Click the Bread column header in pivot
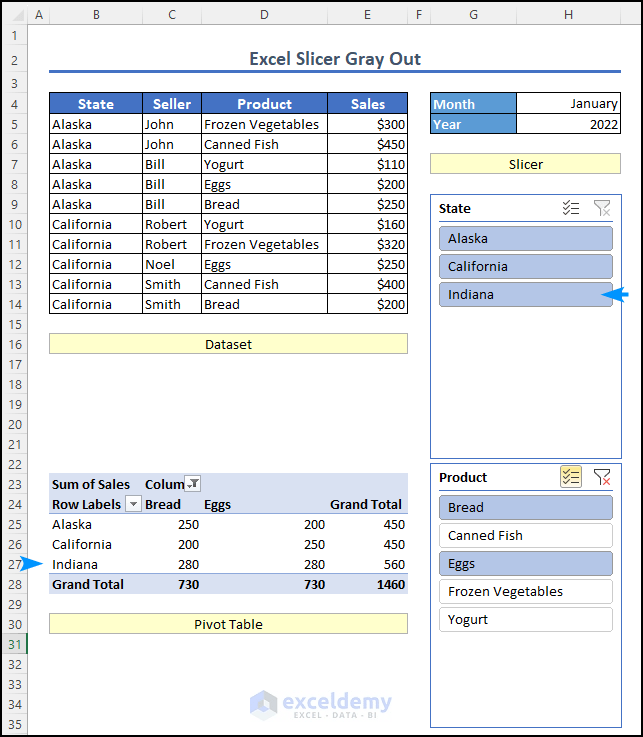 172,504
